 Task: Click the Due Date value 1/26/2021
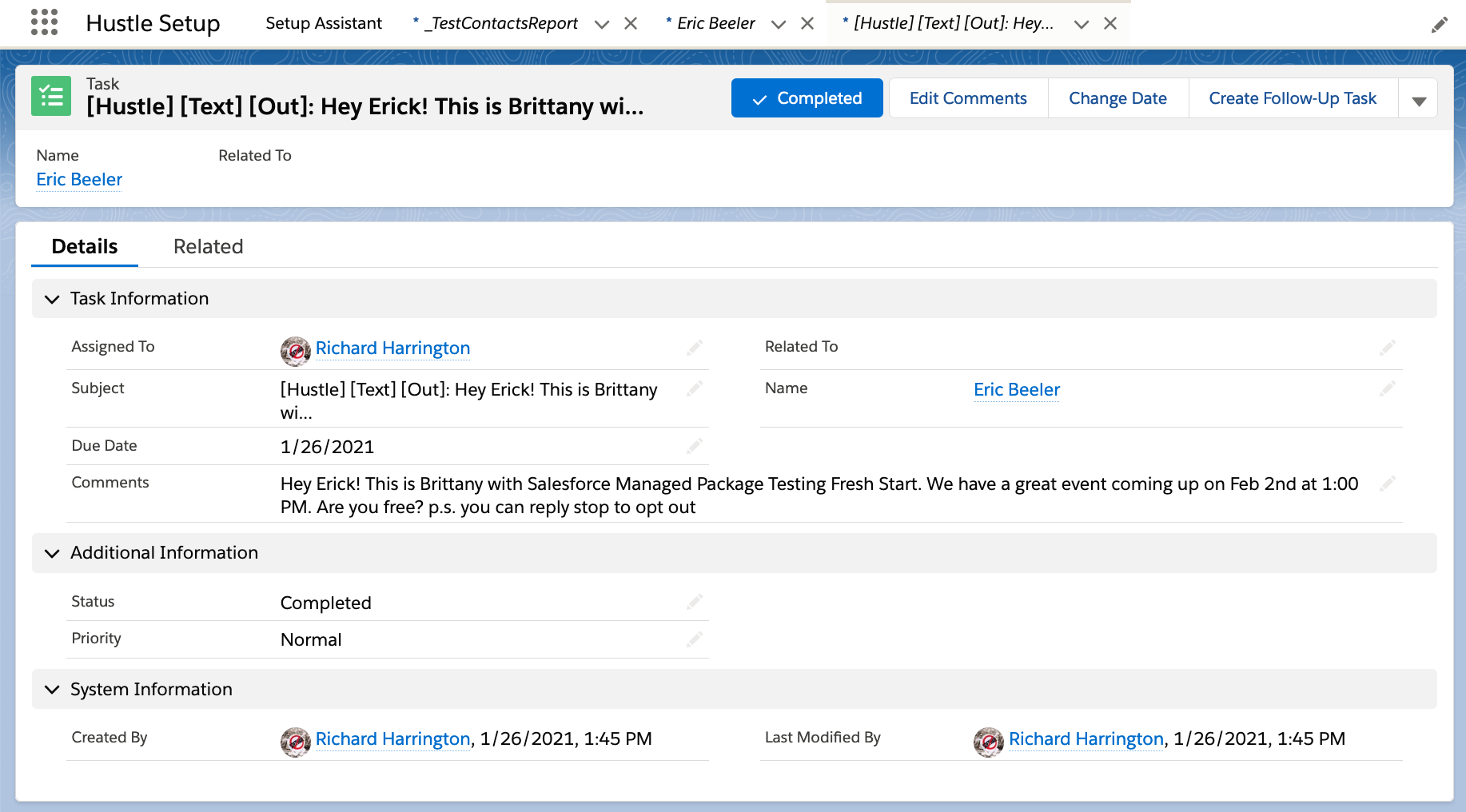coord(327,447)
